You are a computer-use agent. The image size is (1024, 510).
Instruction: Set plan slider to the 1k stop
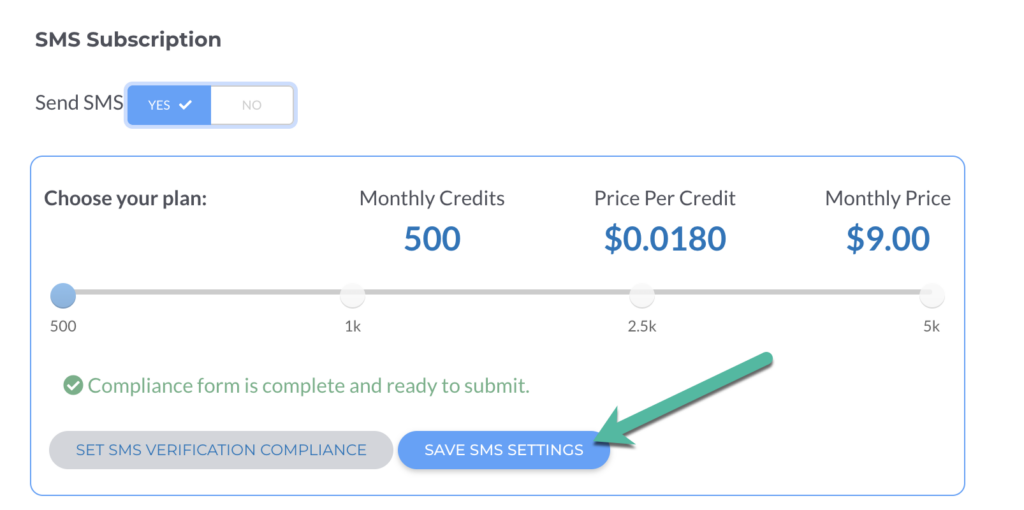pos(352,295)
